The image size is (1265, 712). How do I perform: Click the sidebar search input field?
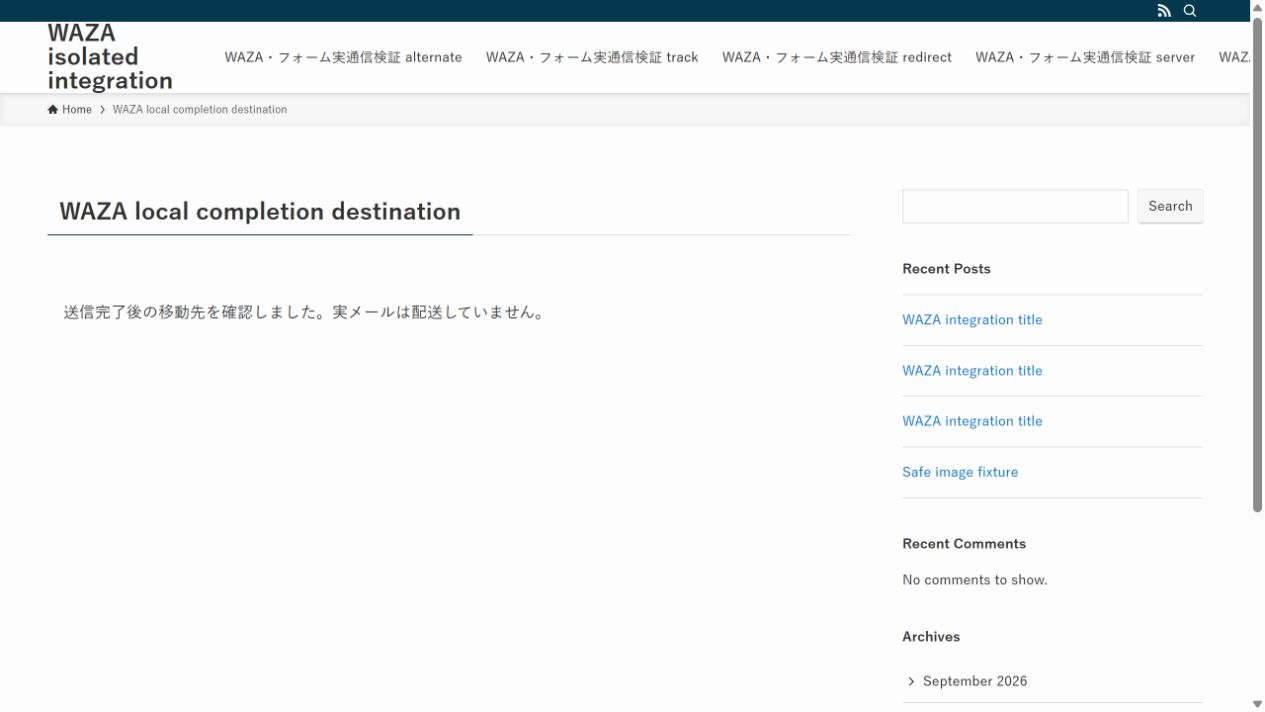coord(1015,206)
